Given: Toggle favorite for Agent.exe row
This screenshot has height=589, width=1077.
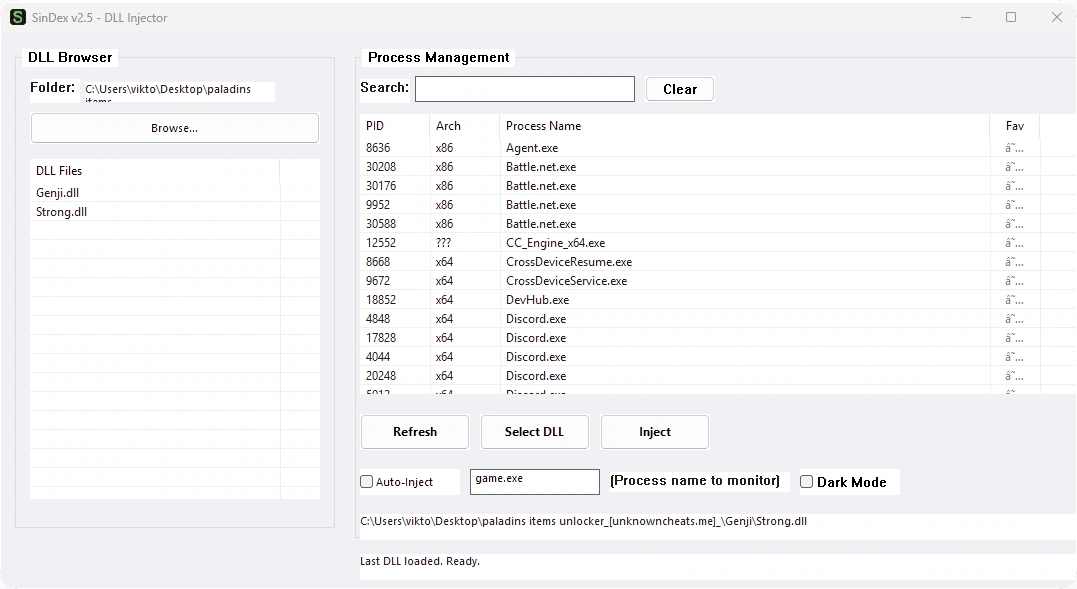Looking at the screenshot, I should pyautogui.click(x=1014, y=148).
